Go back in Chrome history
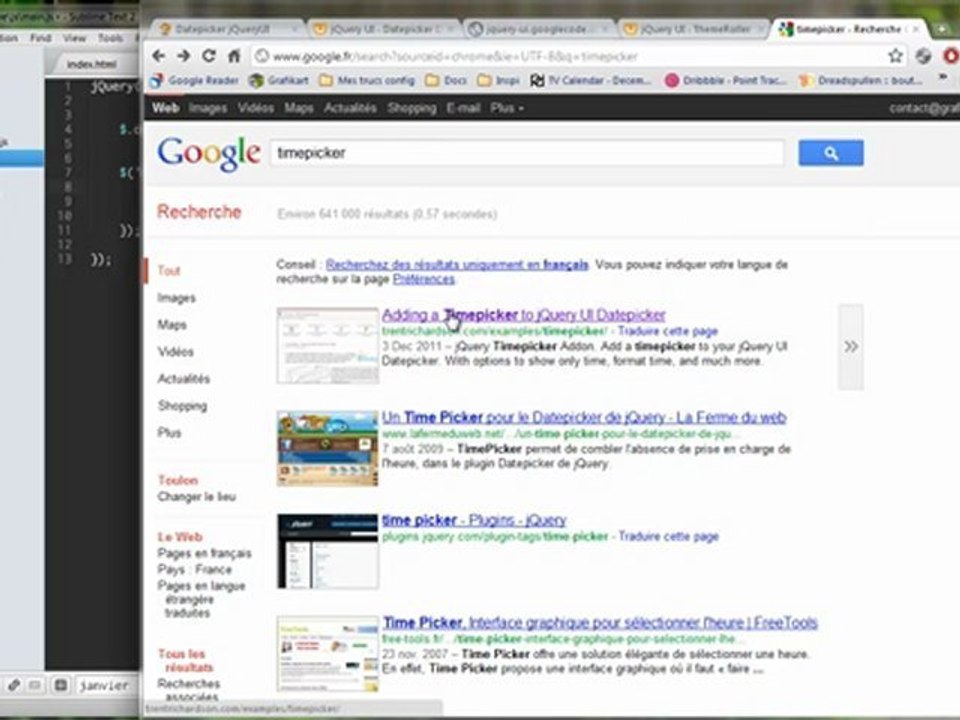 (x=159, y=56)
